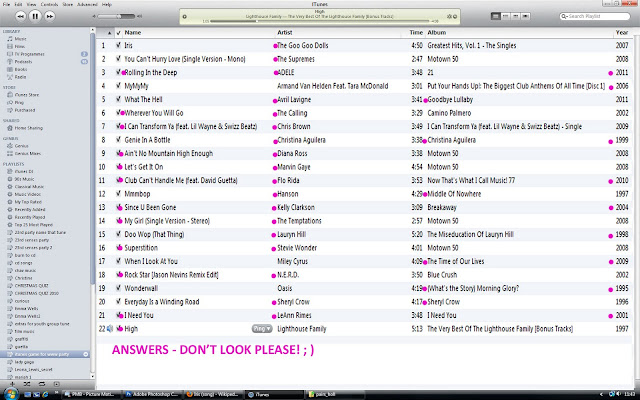
Task: Uncheck You Can't Hurry Love
Action: 118,59
